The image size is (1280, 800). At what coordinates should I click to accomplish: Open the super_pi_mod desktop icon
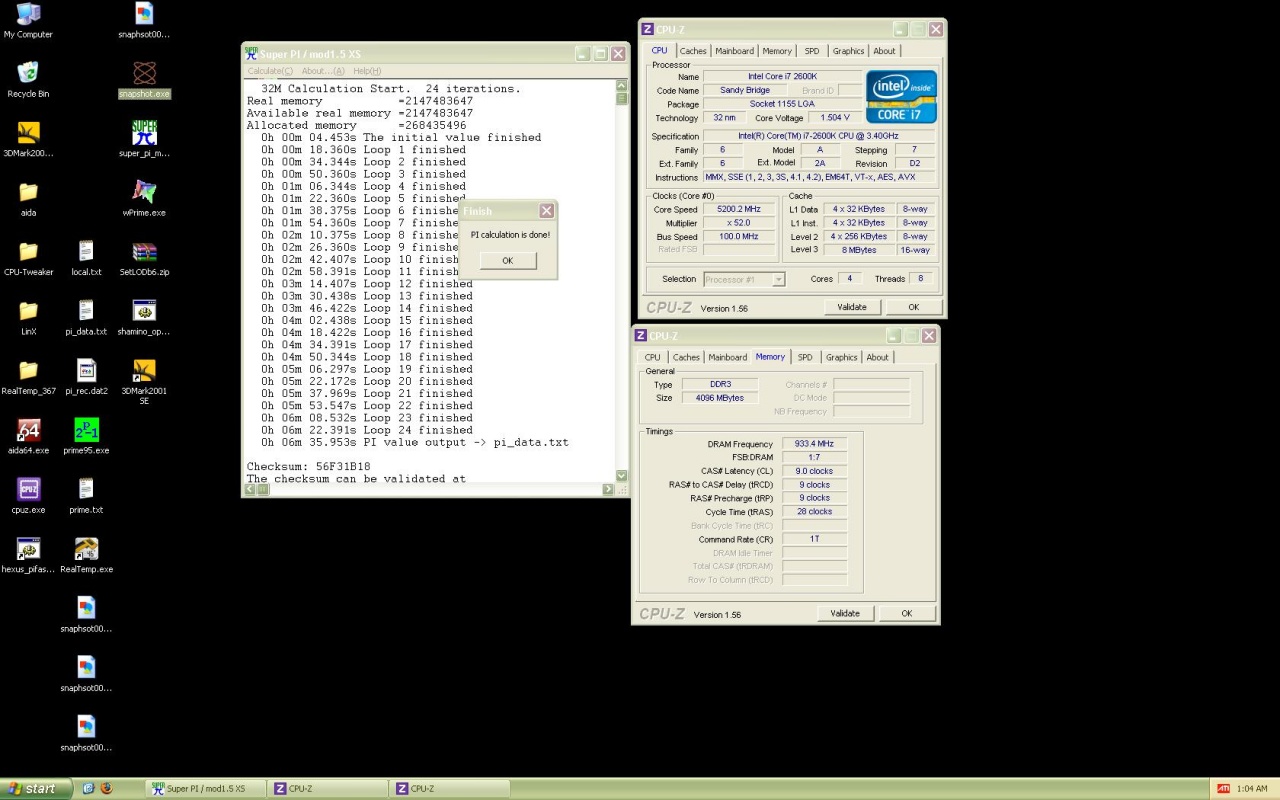click(x=144, y=133)
